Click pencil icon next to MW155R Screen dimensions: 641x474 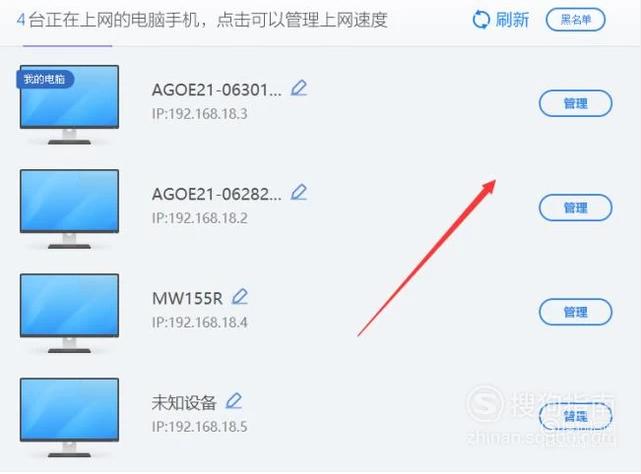tap(240, 297)
